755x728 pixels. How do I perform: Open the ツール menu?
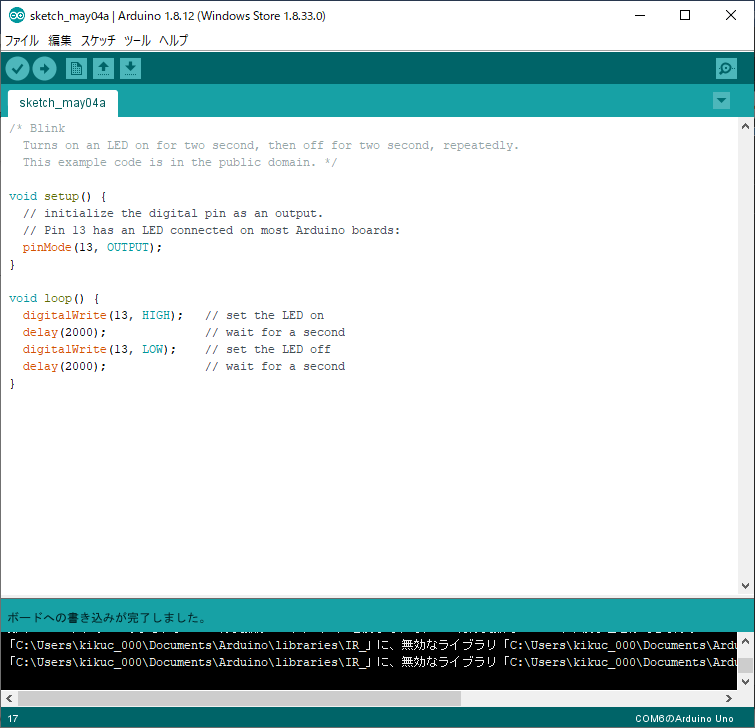(x=137, y=41)
